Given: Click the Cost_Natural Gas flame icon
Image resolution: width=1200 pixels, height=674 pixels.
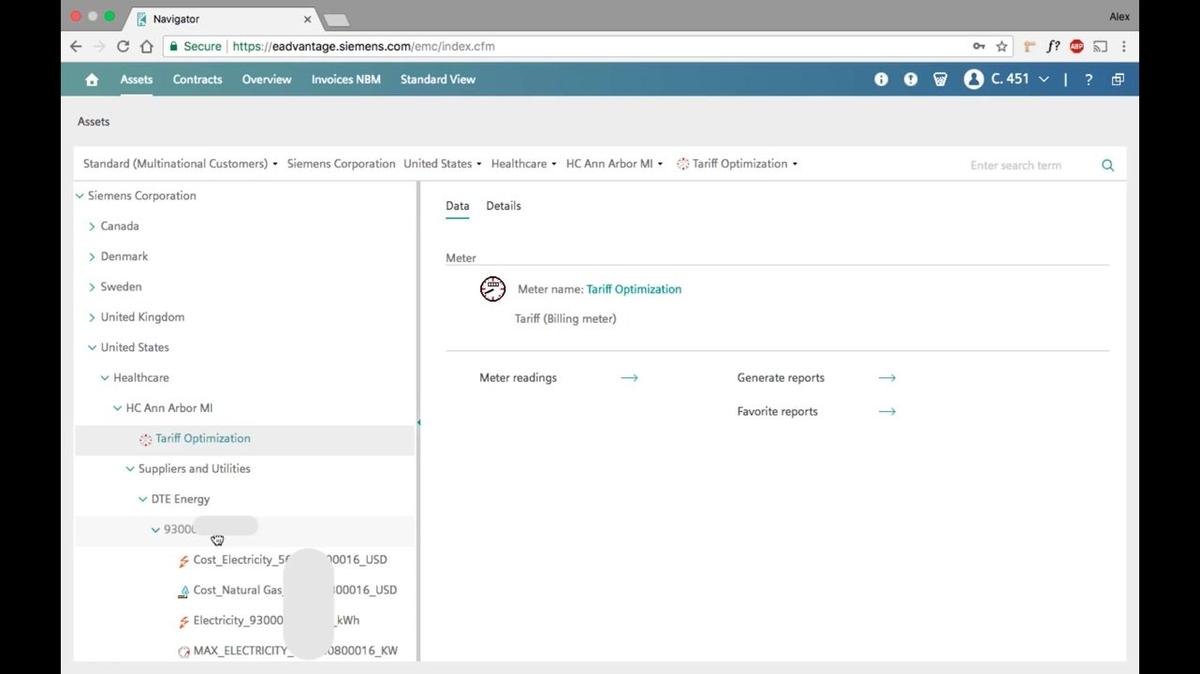Looking at the screenshot, I should pos(184,591).
